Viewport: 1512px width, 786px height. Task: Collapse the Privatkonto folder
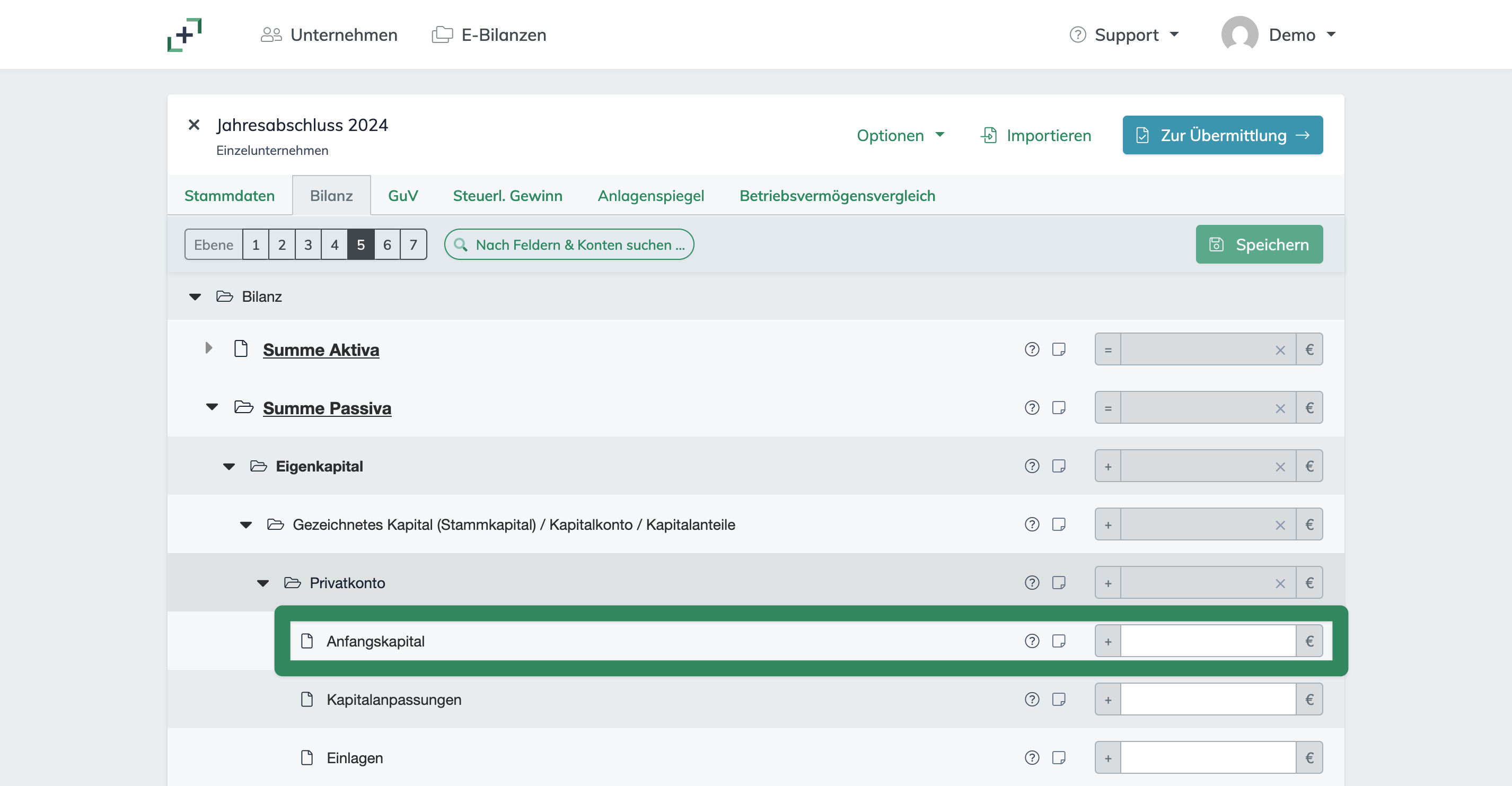[x=262, y=583]
